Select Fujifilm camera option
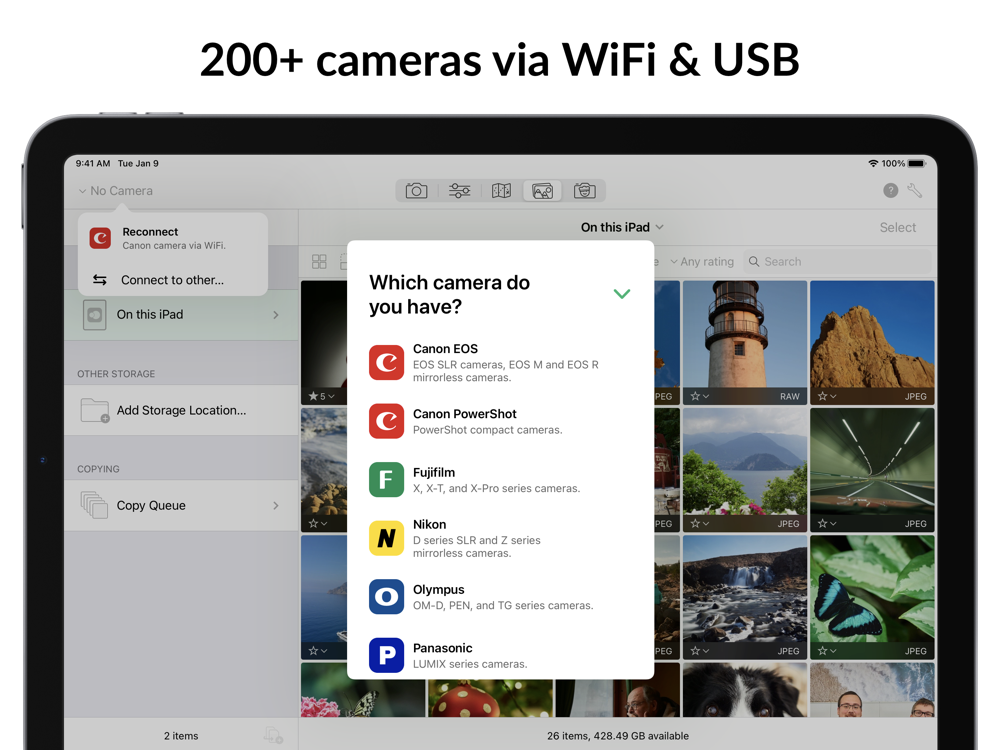The width and height of the screenshot is (1000, 750). click(500, 480)
